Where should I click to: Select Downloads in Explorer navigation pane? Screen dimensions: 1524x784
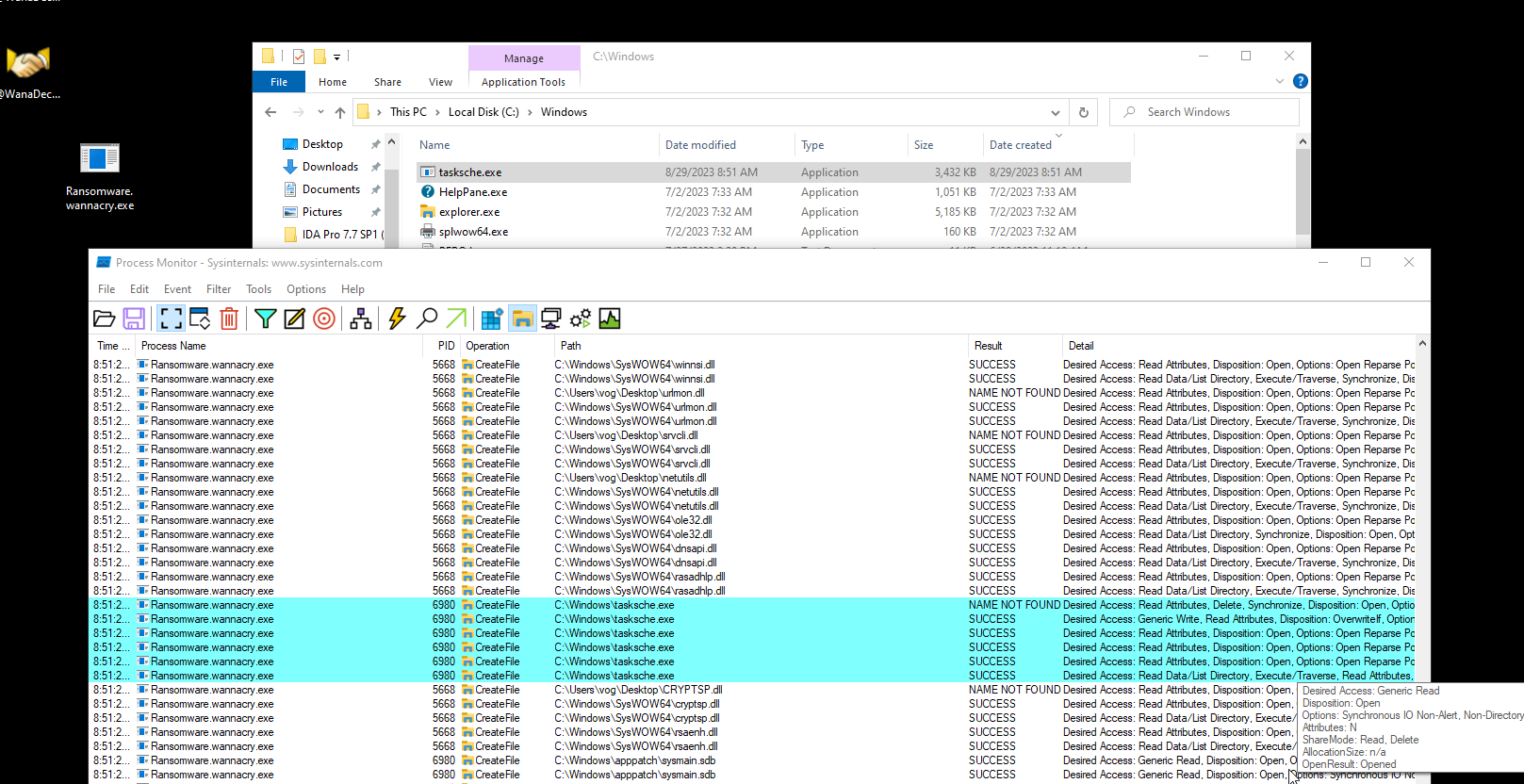[330, 167]
